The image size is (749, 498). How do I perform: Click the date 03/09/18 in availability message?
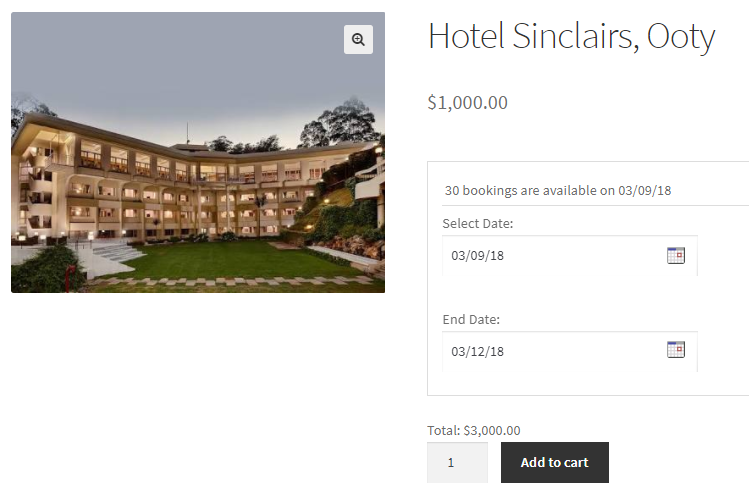(644, 190)
